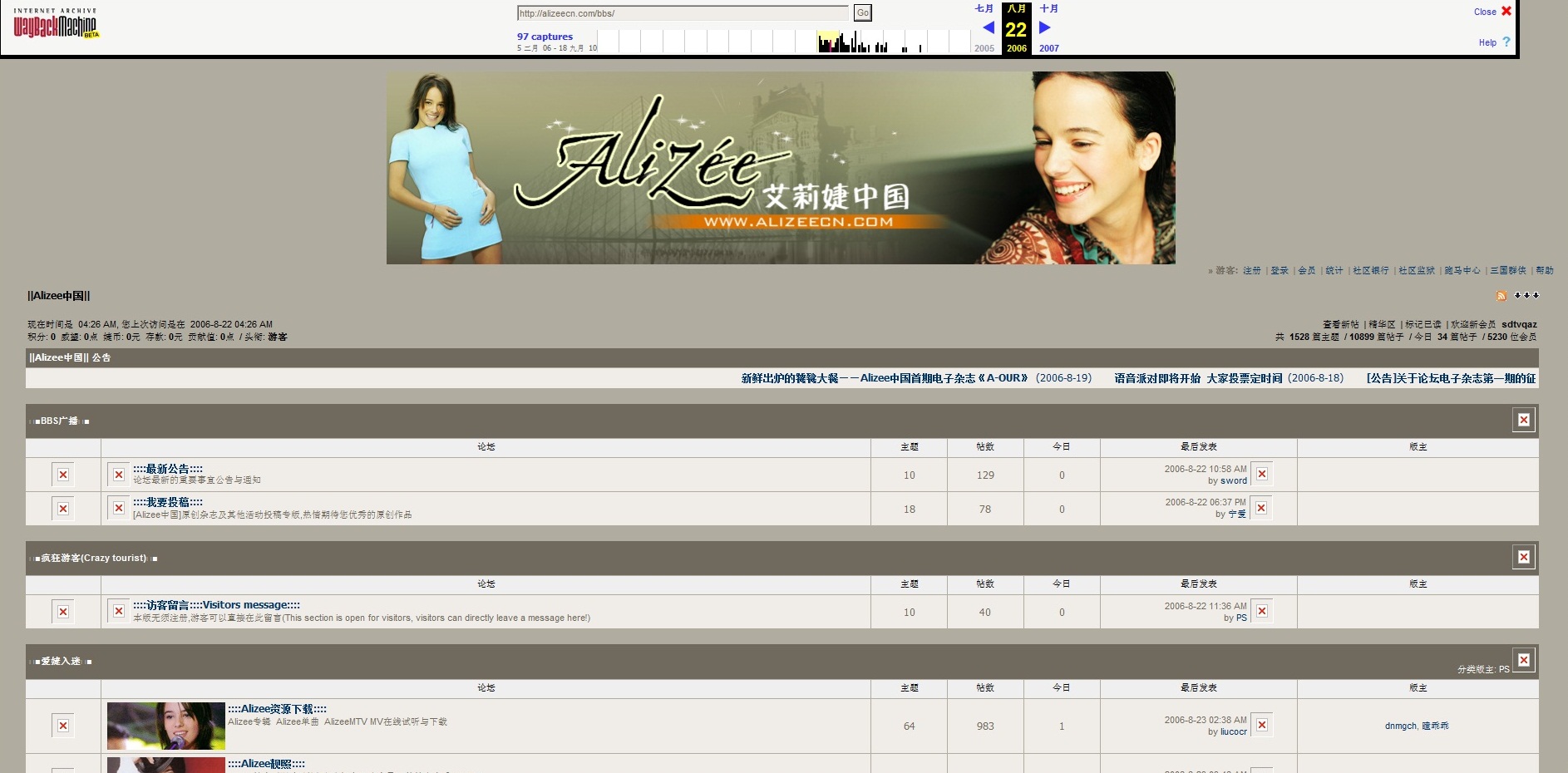
Task: Open the ::::最新公告:::: forum
Action: click(x=168, y=469)
